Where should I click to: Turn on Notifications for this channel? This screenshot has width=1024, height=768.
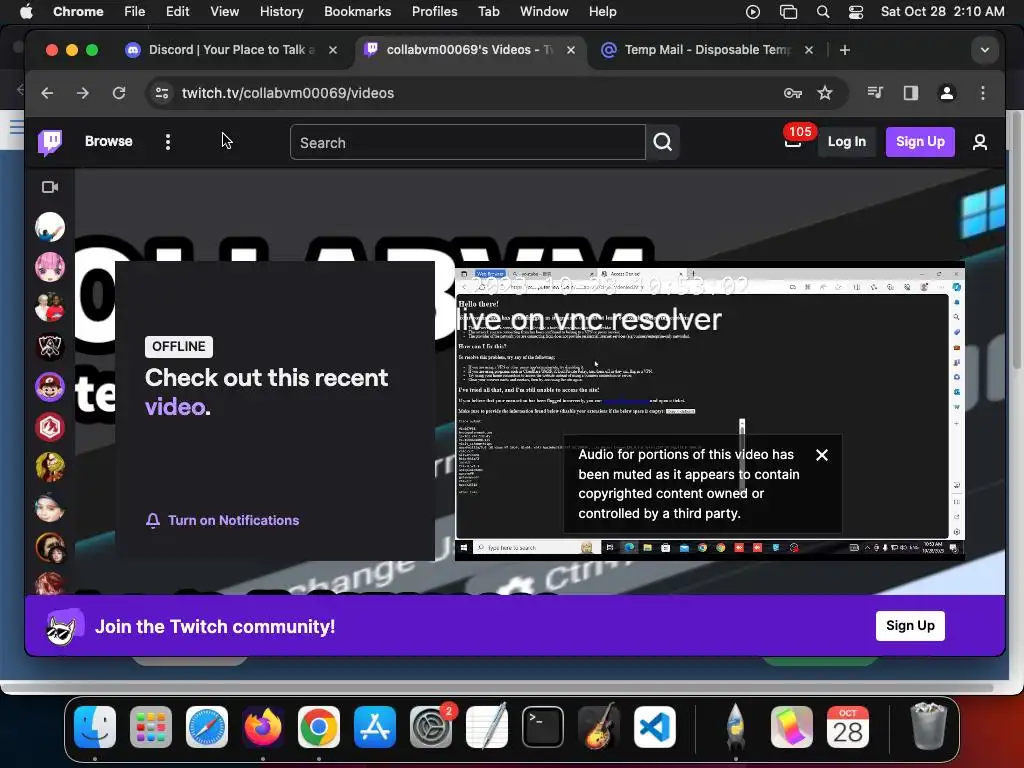tap(223, 520)
